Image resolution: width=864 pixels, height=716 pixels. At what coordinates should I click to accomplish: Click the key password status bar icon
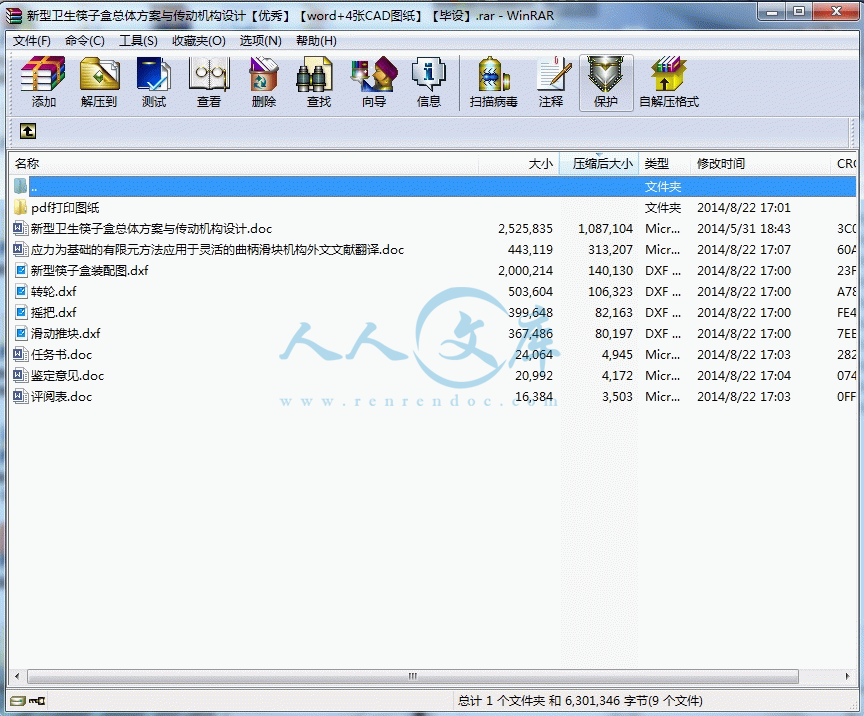click(x=37, y=701)
